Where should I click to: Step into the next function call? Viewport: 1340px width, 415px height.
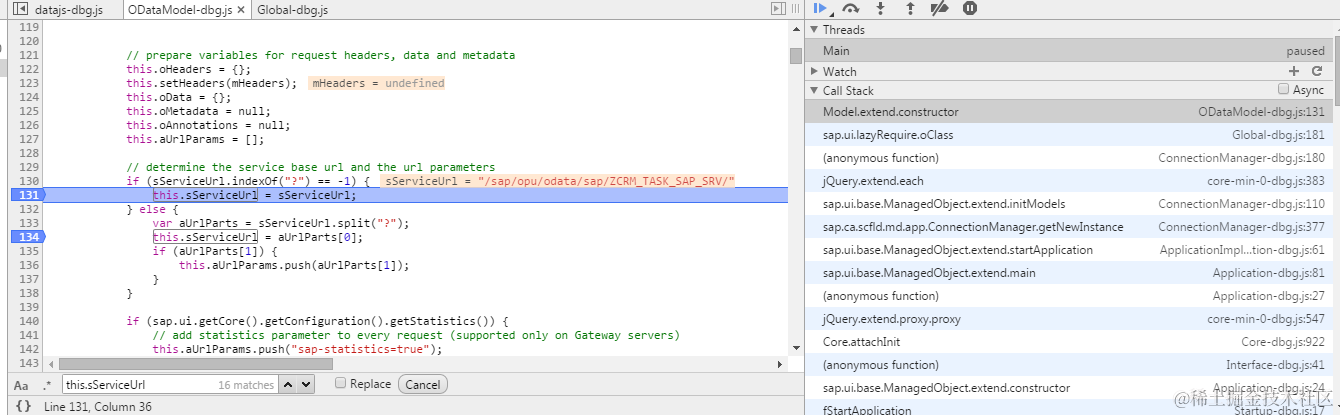(881, 8)
